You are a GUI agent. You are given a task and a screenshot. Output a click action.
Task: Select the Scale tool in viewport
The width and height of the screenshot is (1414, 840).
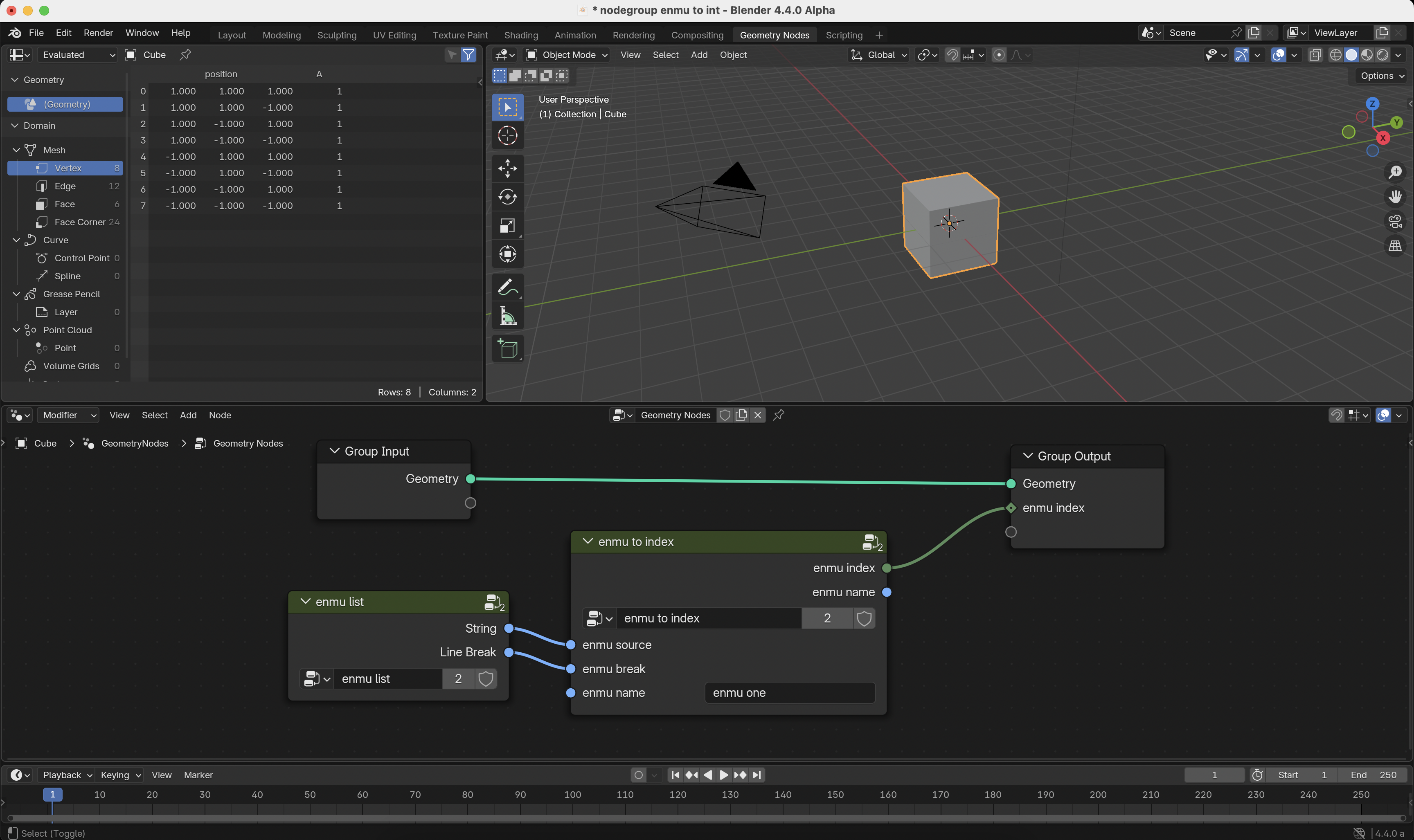click(507, 226)
